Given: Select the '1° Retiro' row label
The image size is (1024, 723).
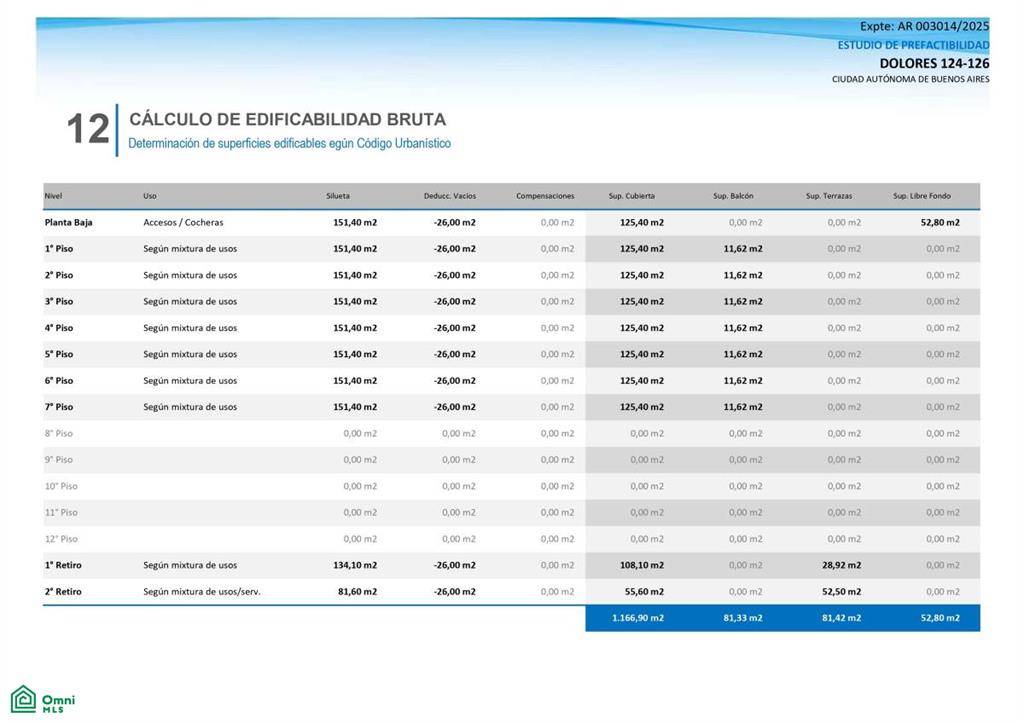Looking at the screenshot, I should 63,566.
